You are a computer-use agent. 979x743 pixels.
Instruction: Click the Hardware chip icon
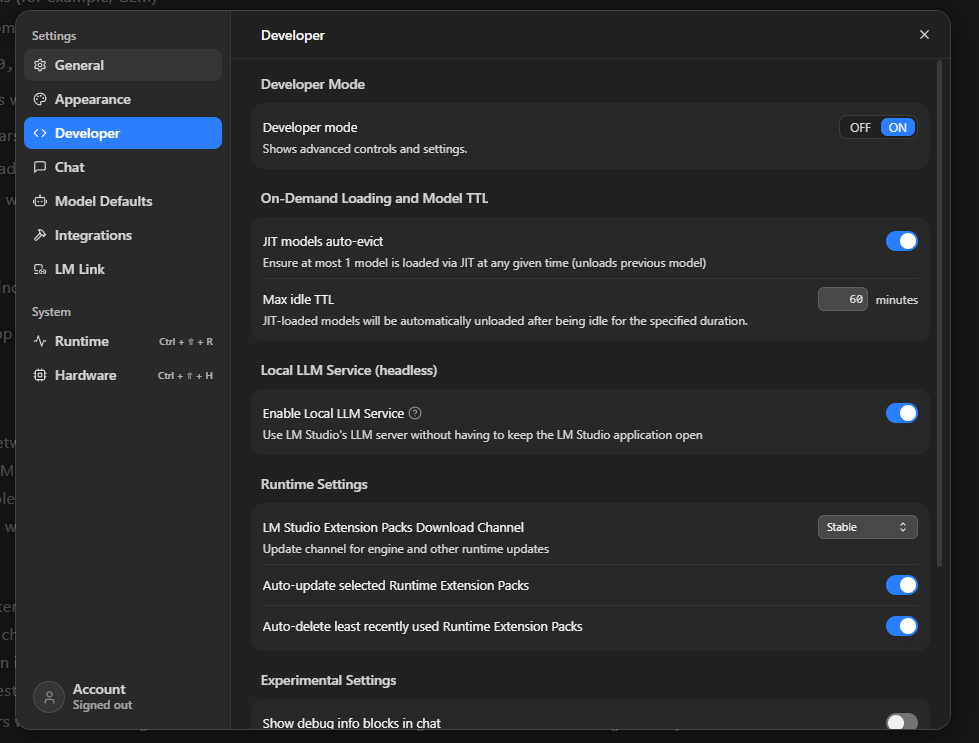(40, 375)
